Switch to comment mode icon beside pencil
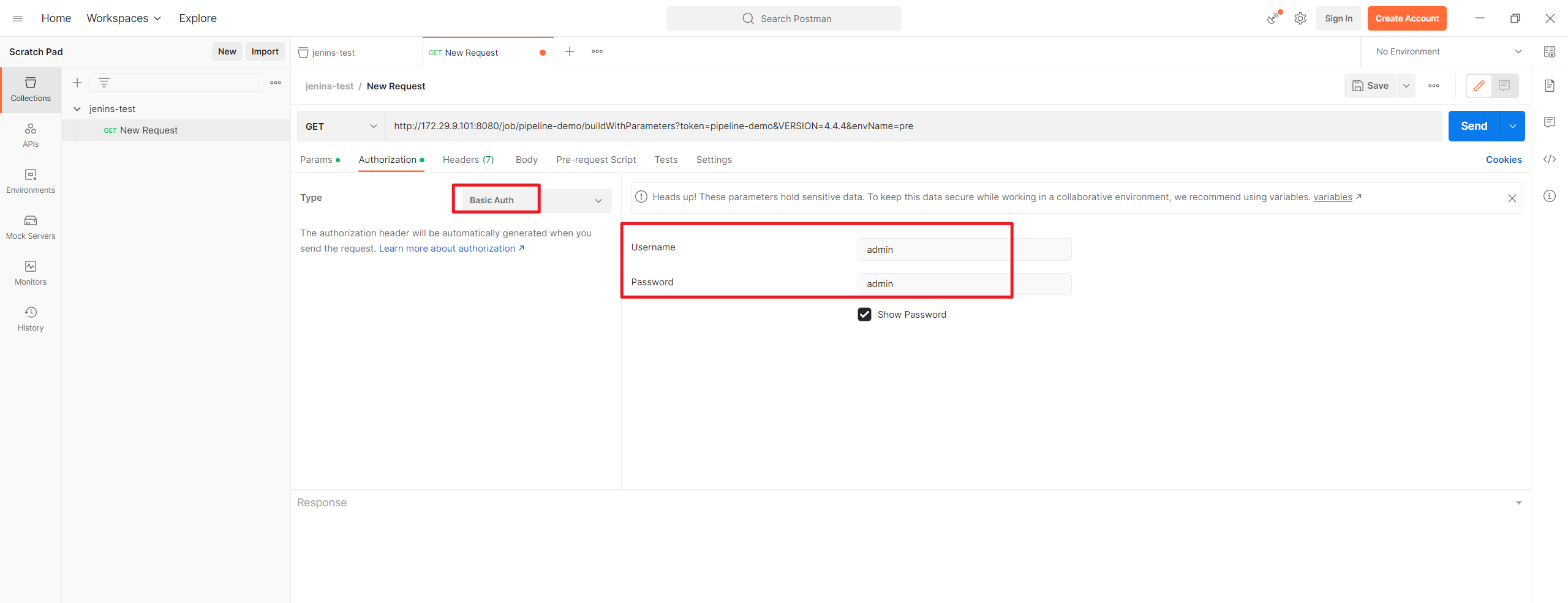1568x603 pixels. (1504, 86)
